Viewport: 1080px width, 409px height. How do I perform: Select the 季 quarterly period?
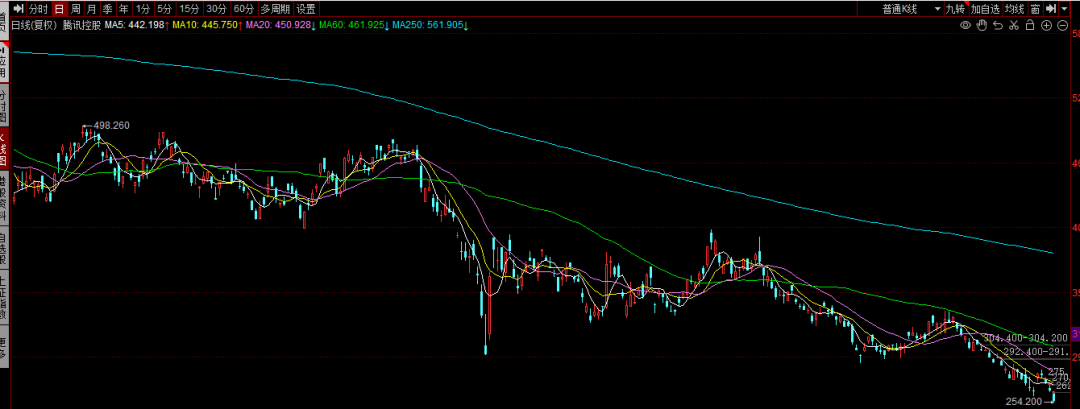[x=107, y=9]
